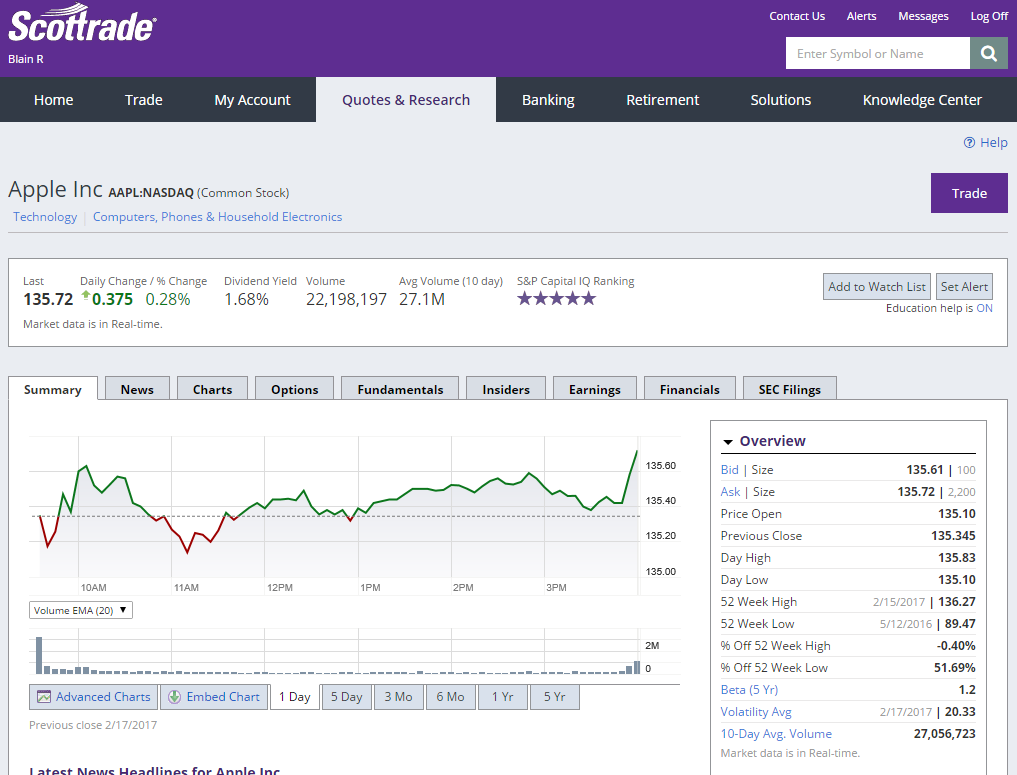The image size is (1017, 775).
Task: Click Bid link in Overview
Action: tap(730, 470)
